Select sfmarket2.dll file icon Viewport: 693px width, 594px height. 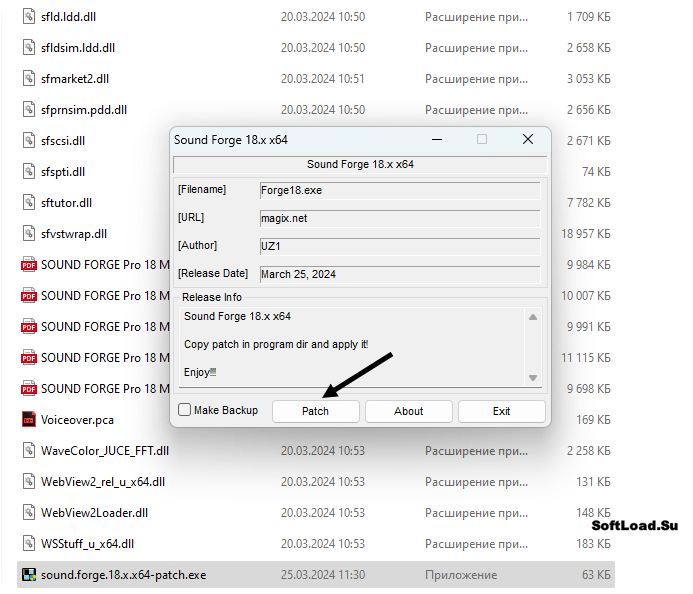[x=29, y=78]
